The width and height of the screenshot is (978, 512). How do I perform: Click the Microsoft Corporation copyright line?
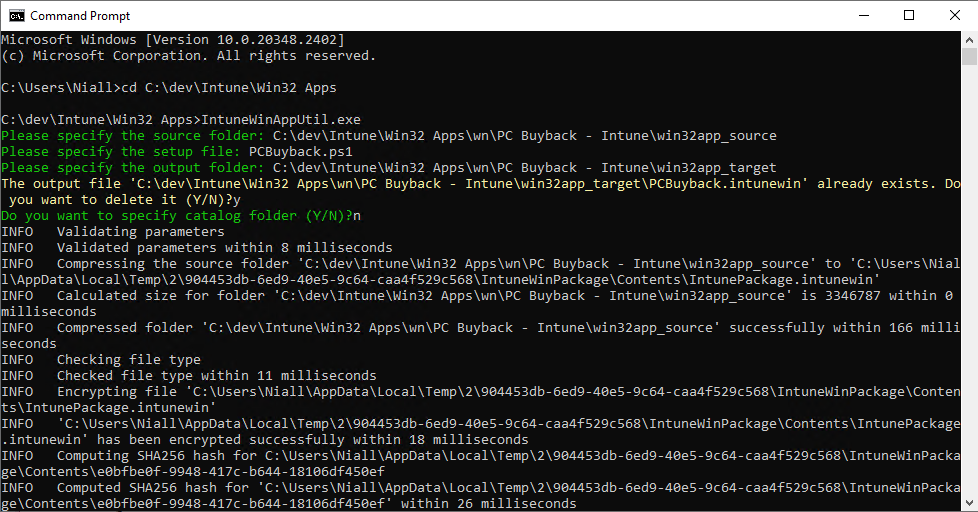[188, 56]
